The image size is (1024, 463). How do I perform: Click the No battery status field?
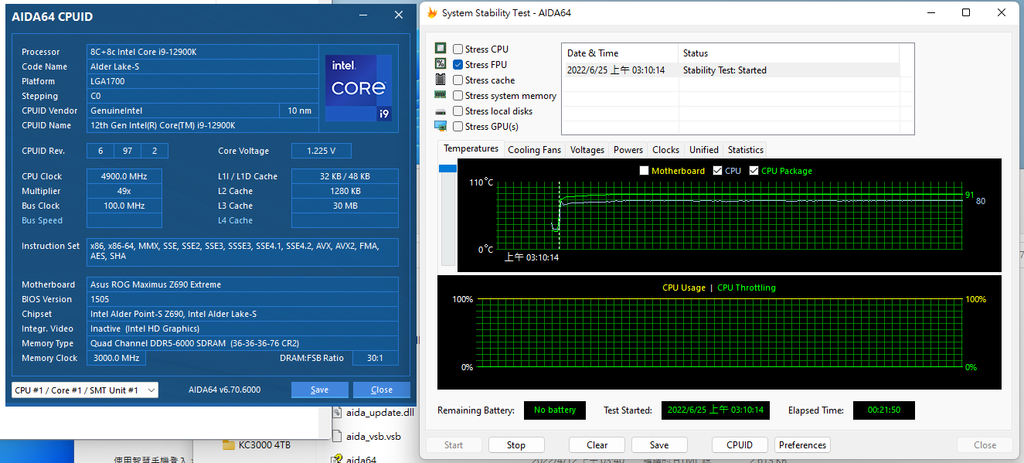[555, 410]
